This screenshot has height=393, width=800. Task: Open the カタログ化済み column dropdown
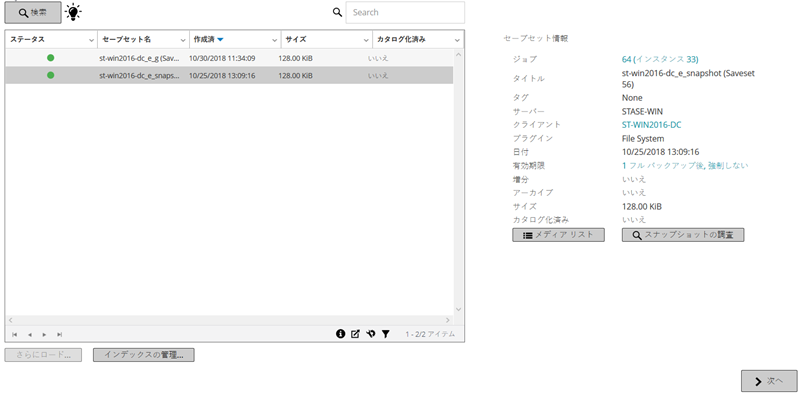click(457, 40)
